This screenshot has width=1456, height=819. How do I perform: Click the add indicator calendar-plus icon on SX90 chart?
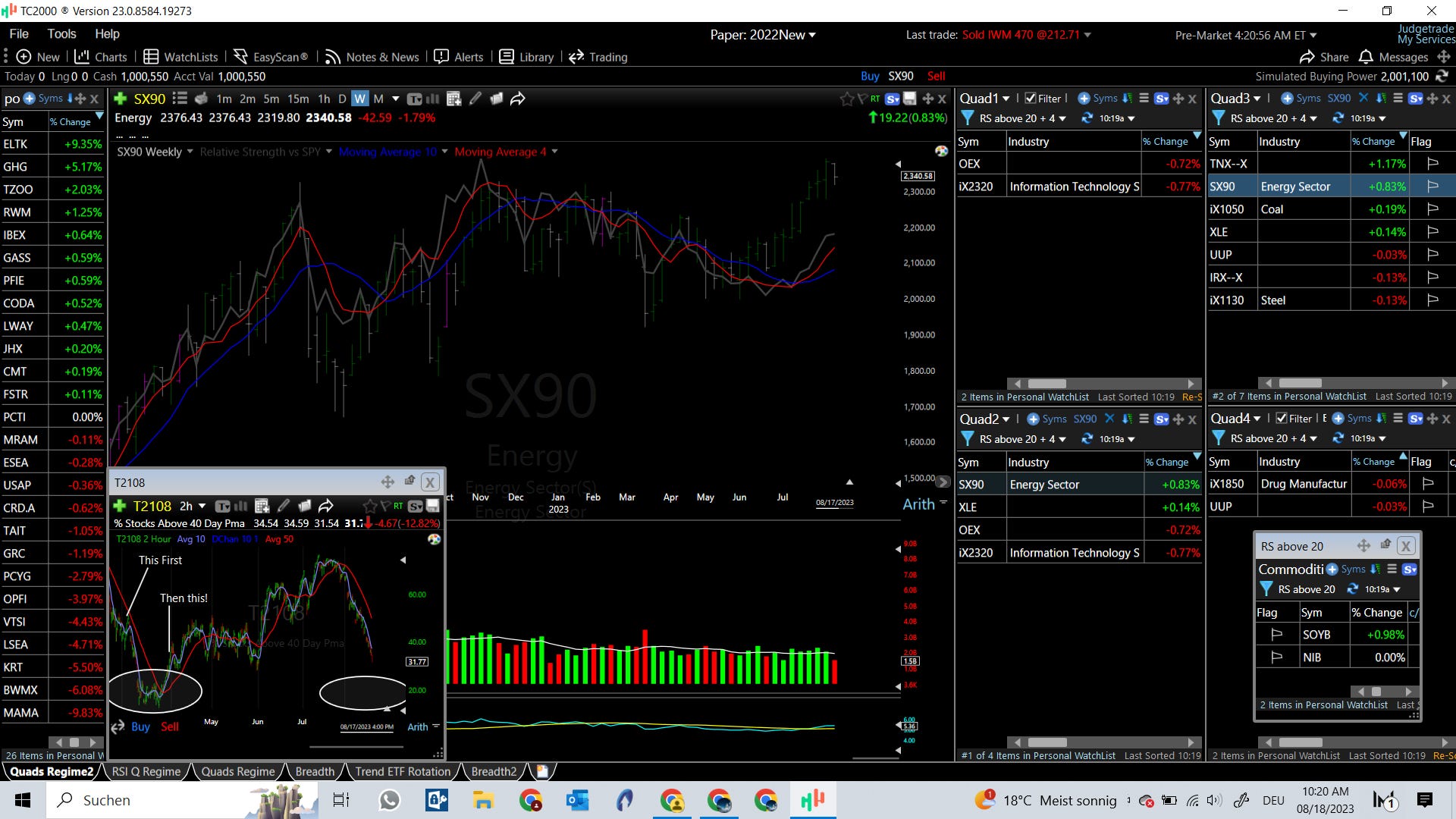point(453,99)
